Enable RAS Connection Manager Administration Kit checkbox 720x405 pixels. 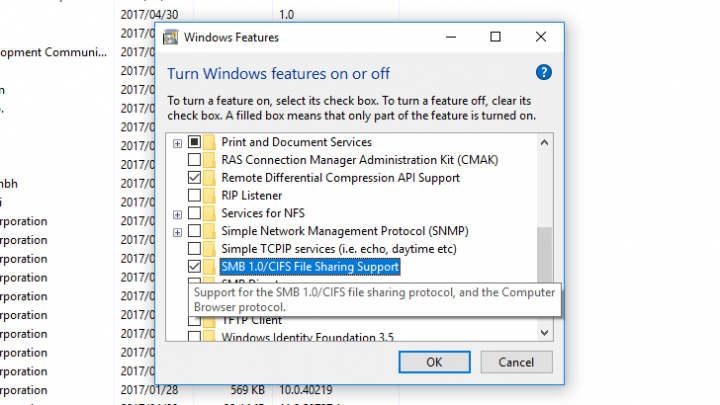click(x=194, y=160)
